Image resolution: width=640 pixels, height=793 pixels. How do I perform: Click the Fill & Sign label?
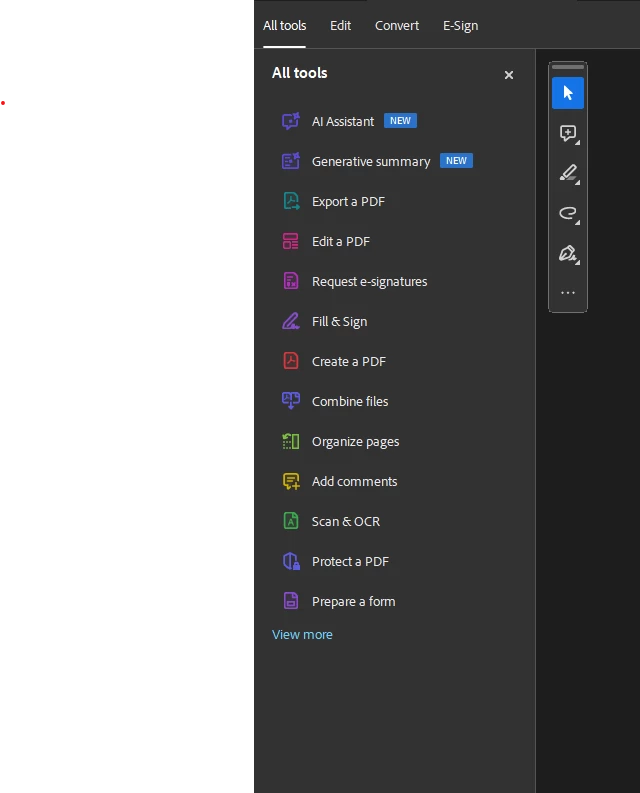click(339, 322)
